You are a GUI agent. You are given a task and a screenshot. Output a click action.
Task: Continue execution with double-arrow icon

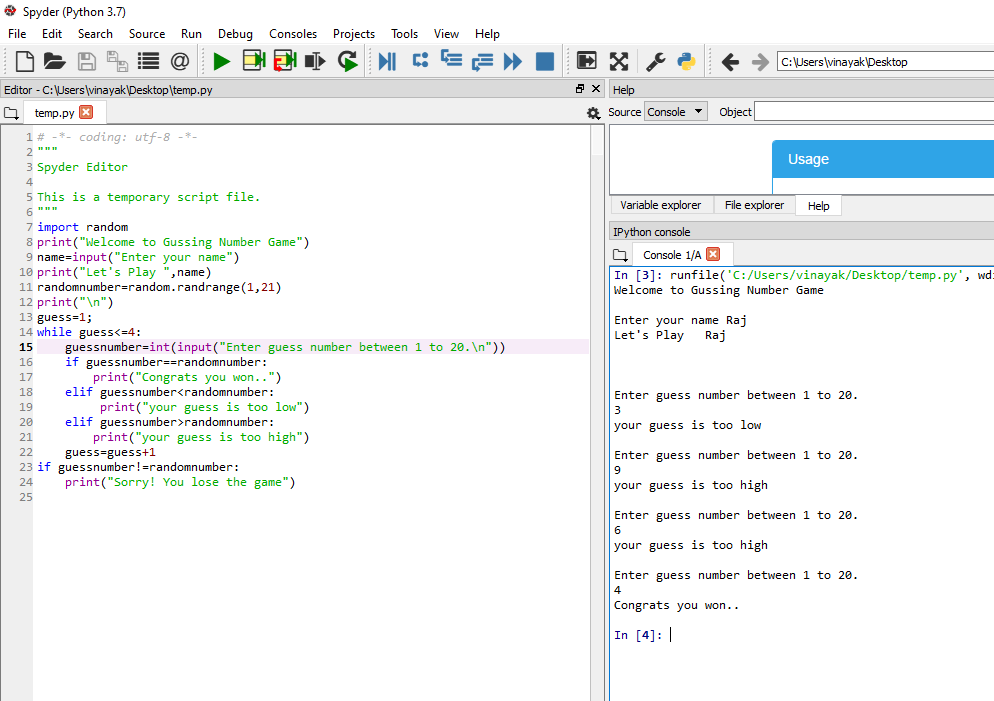513,61
